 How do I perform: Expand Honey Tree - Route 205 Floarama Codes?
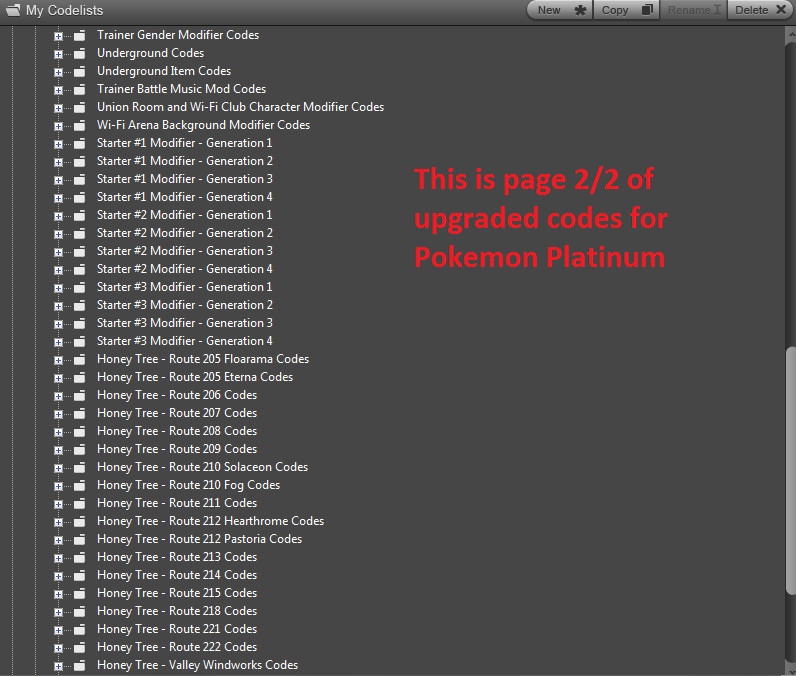(x=58, y=360)
